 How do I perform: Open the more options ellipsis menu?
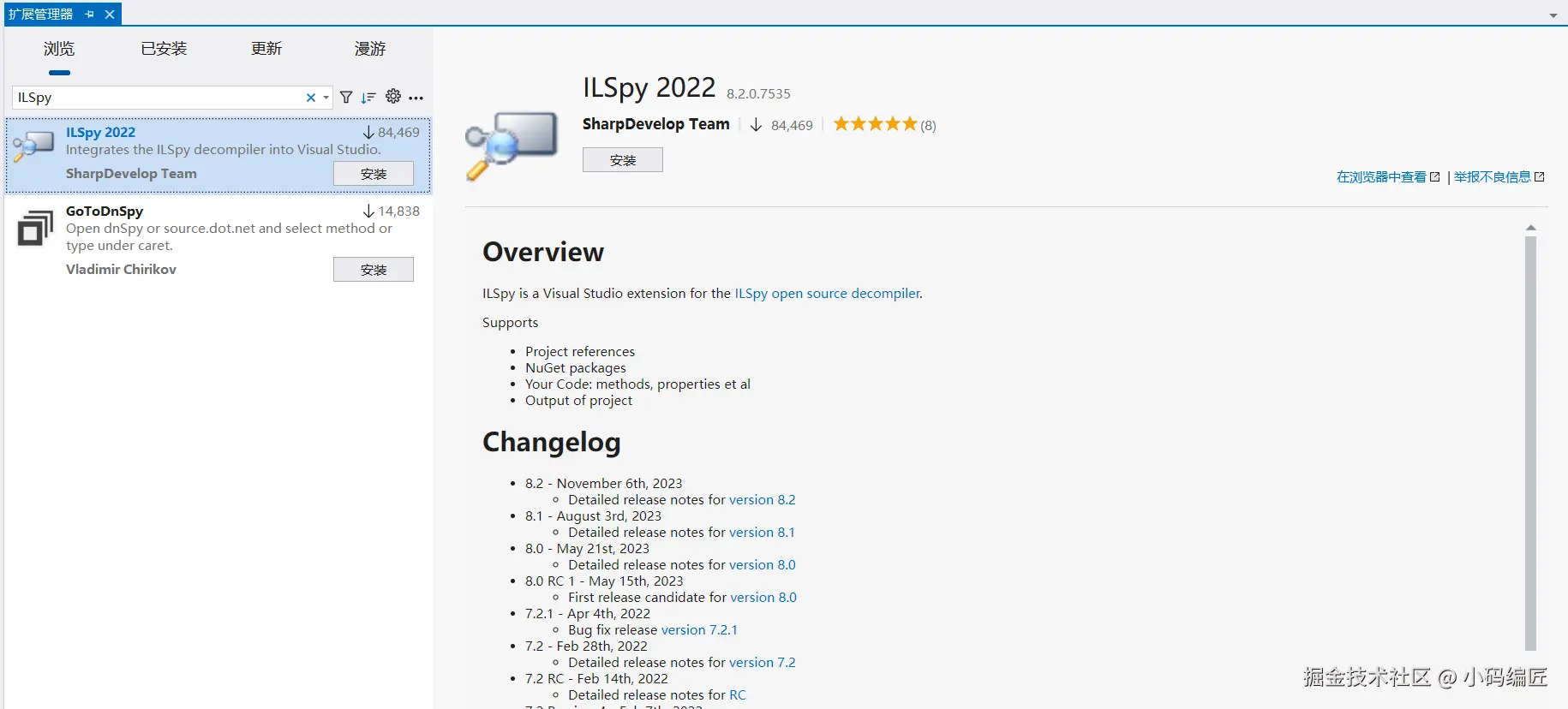tap(416, 98)
